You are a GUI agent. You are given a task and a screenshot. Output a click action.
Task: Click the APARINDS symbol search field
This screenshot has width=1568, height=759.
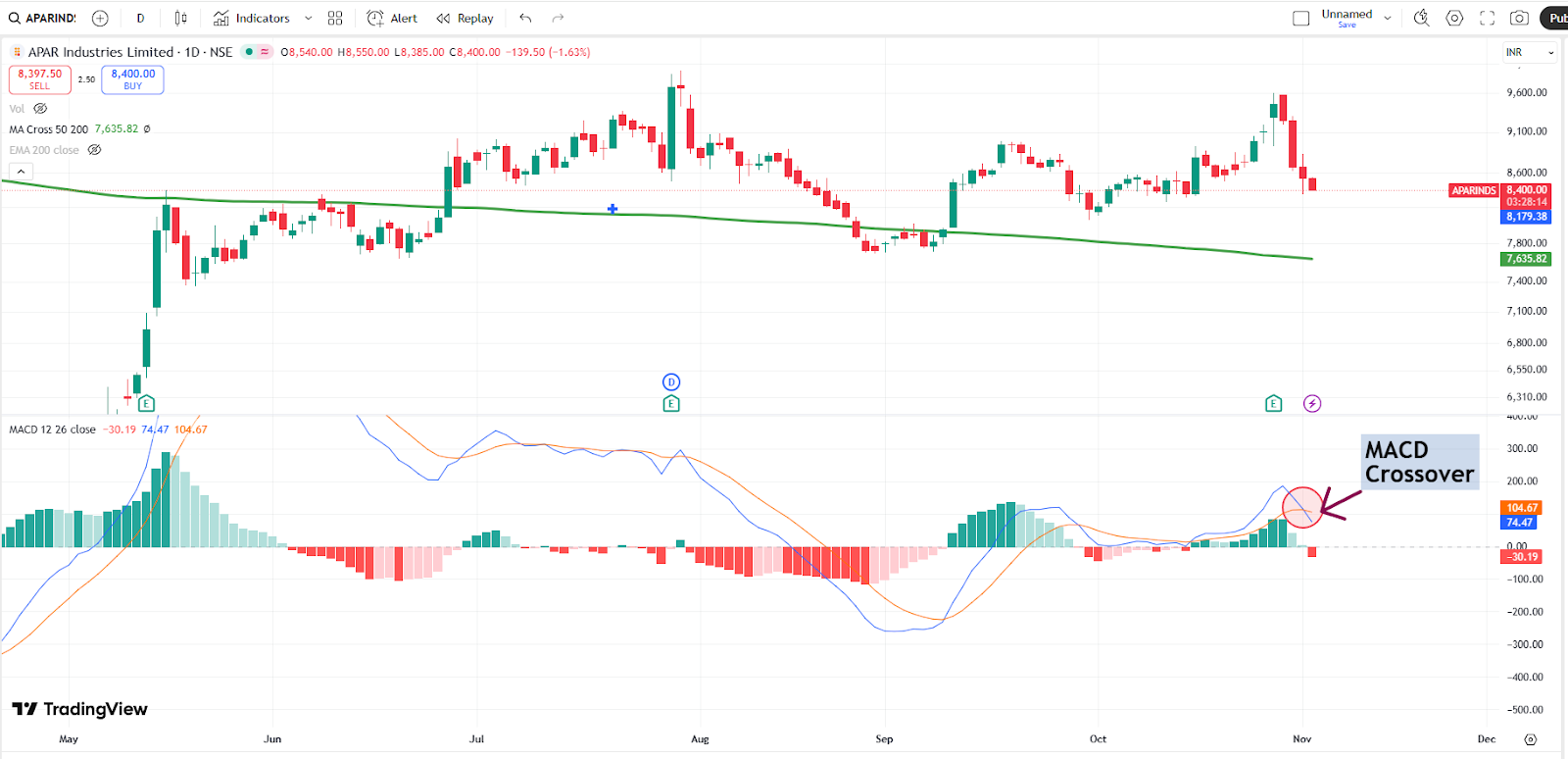click(44, 18)
